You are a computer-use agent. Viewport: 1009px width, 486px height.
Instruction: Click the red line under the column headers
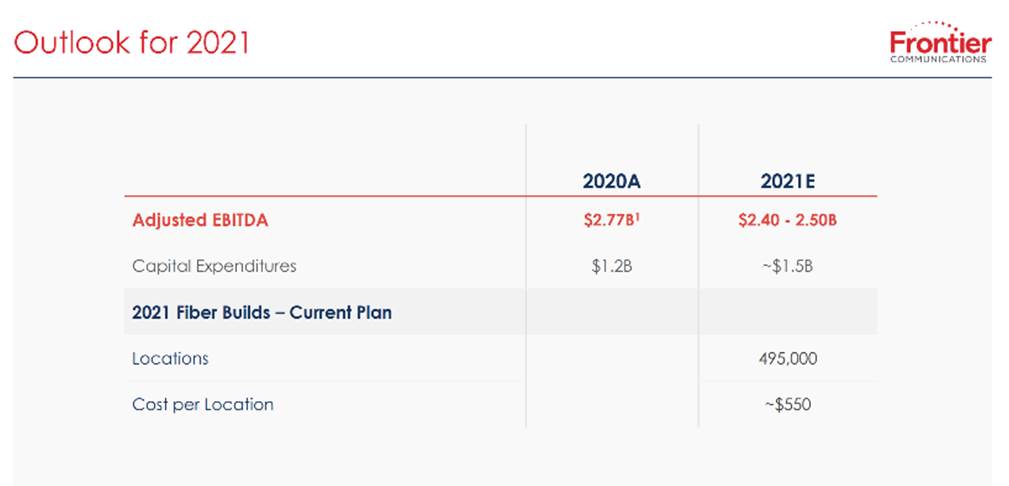click(x=500, y=196)
